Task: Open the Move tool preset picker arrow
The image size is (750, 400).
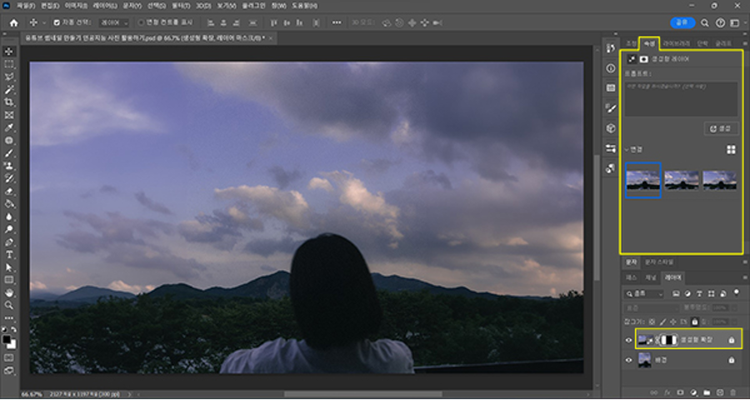Action: click(x=44, y=22)
